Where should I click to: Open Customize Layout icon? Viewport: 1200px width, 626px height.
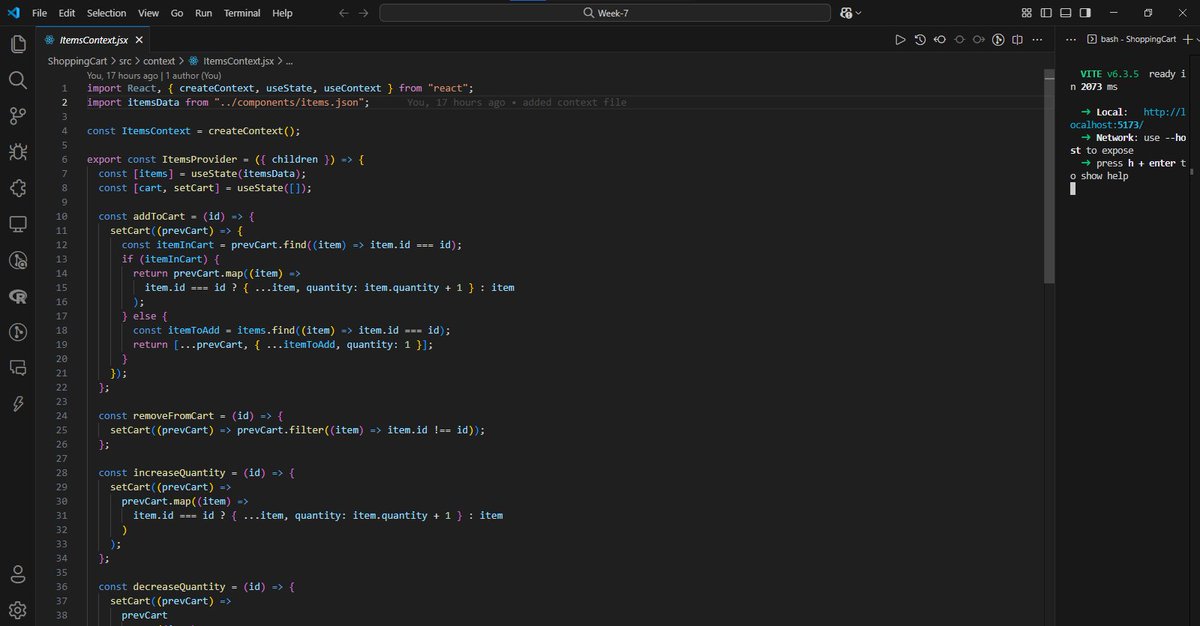point(1027,13)
